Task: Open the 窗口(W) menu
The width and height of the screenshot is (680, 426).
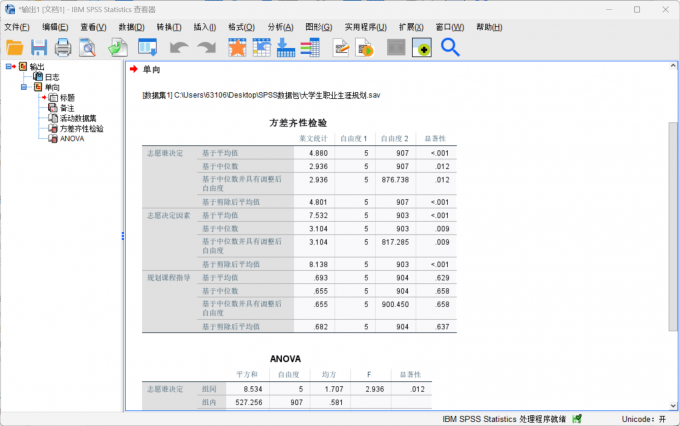Action: [x=450, y=27]
